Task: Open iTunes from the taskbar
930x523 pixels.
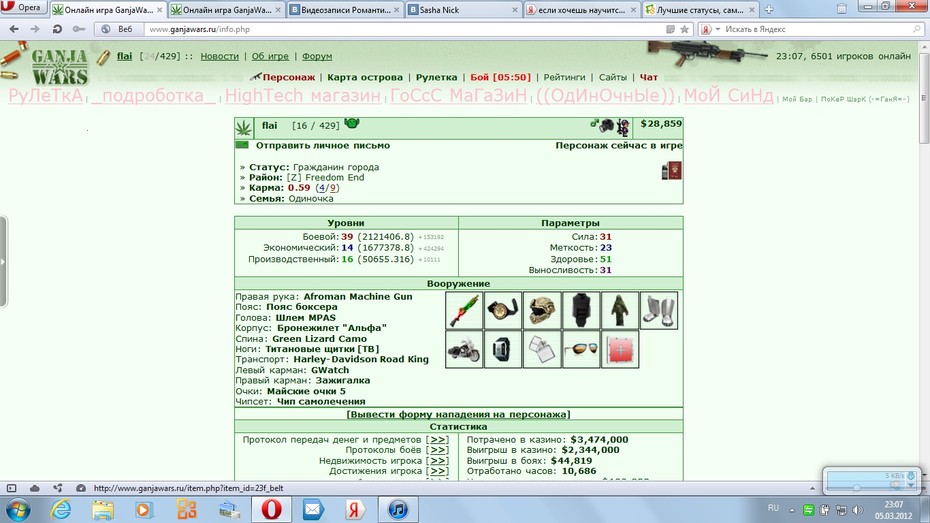Action: 398,509
